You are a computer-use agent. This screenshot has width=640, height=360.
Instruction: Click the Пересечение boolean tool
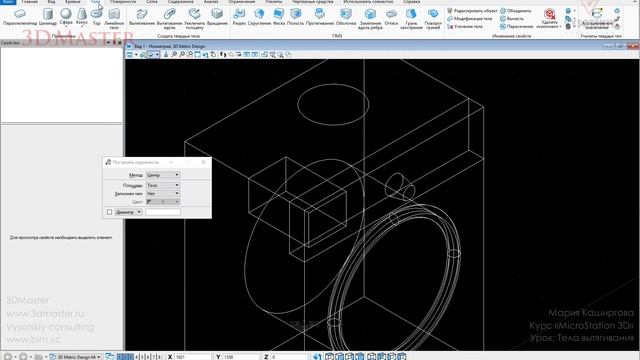point(517,27)
